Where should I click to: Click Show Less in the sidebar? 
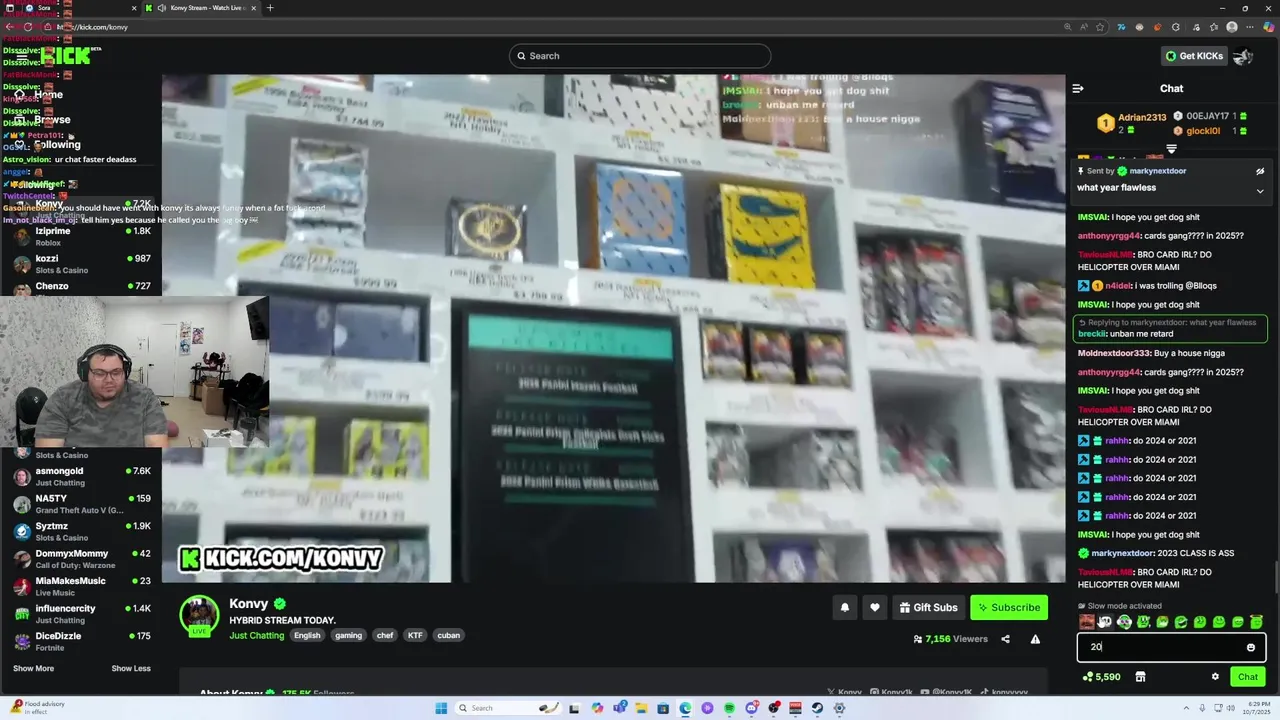(x=131, y=668)
